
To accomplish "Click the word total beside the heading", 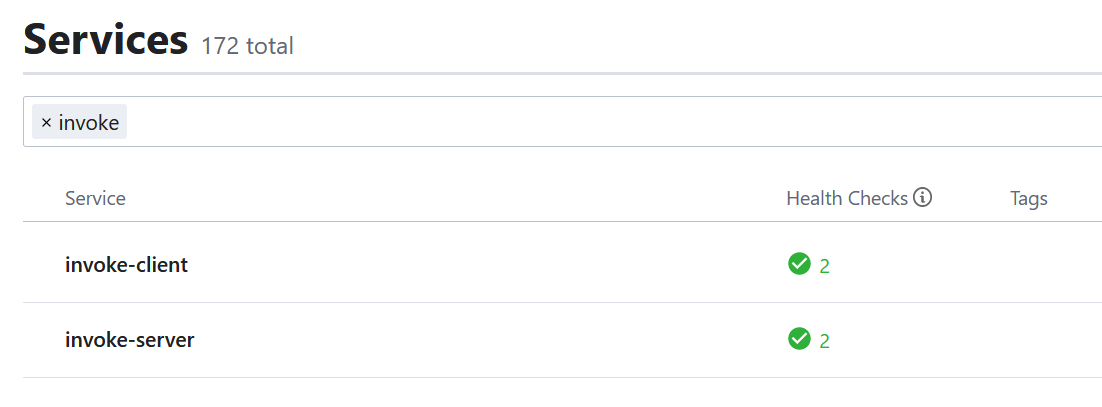I will click(268, 46).
